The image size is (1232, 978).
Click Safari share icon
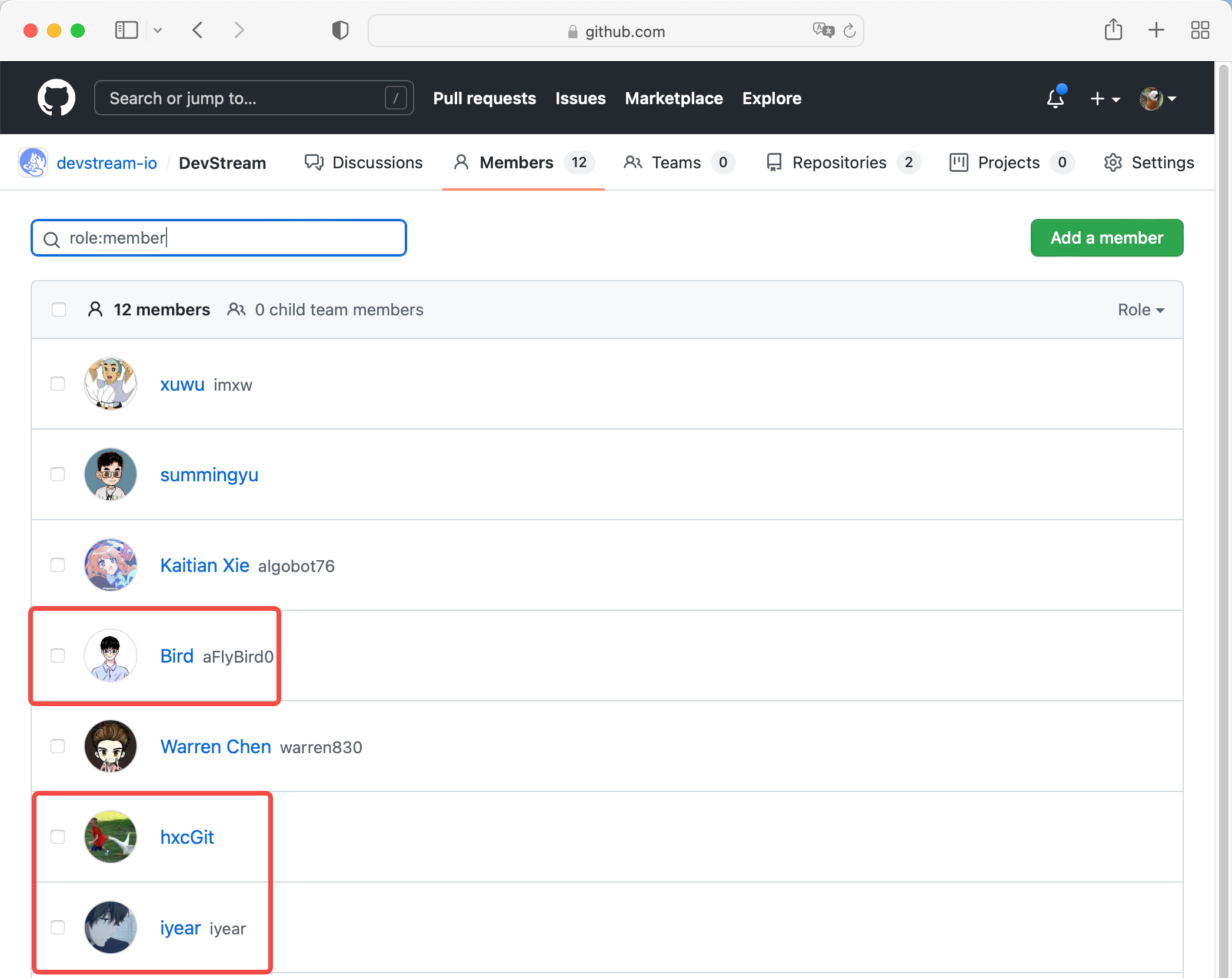(1113, 30)
